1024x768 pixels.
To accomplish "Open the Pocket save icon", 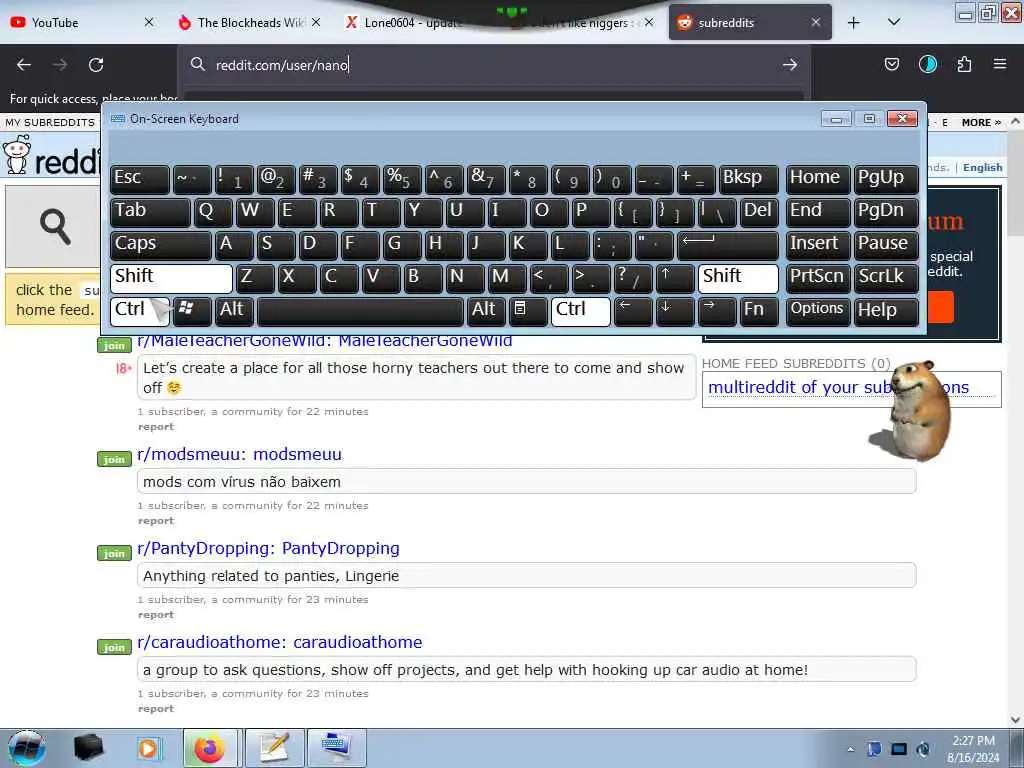I will point(891,64).
